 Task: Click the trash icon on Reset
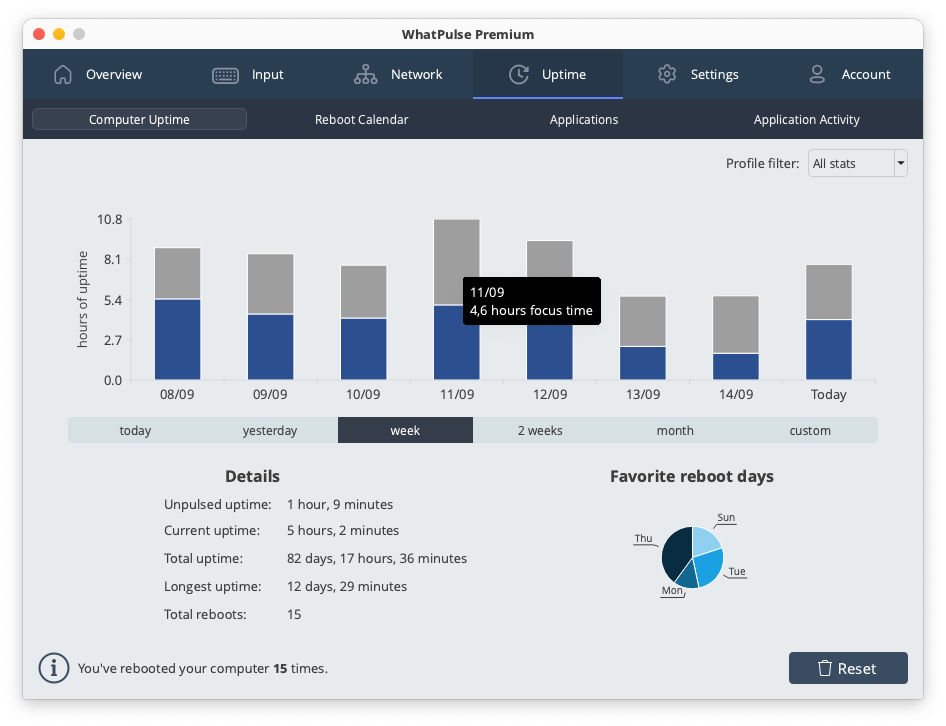pos(825,668)
